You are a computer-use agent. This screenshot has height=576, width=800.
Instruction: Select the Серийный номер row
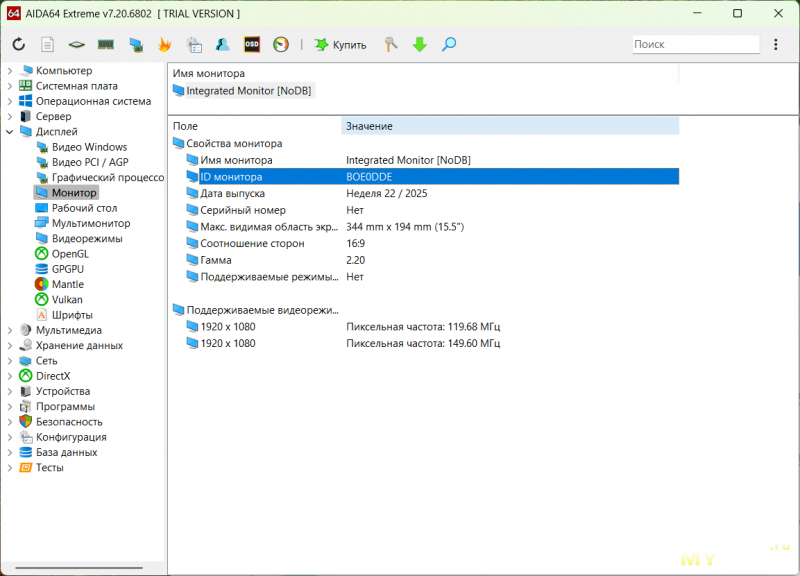[x=243, y=210]
